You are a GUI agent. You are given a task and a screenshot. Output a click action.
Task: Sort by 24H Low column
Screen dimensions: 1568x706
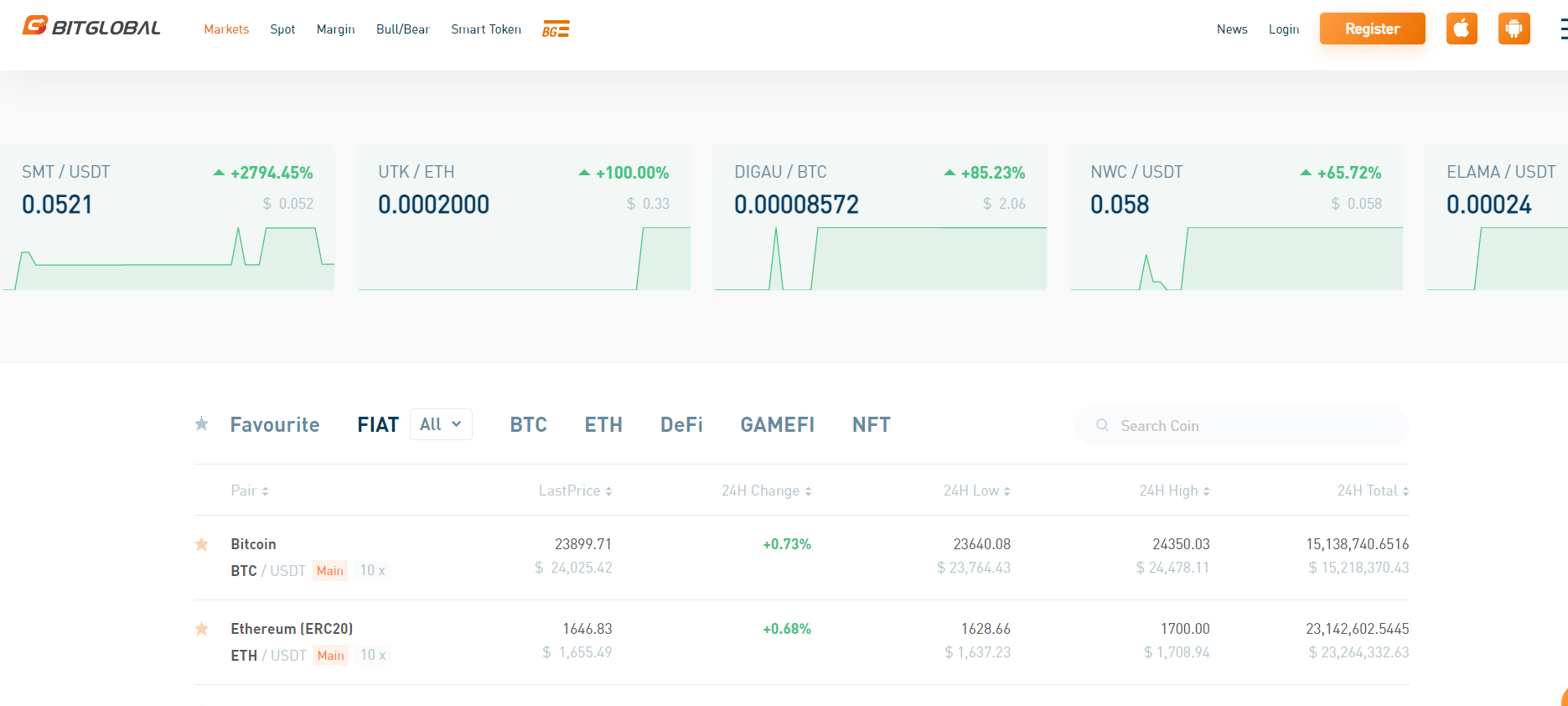point(976,491)
